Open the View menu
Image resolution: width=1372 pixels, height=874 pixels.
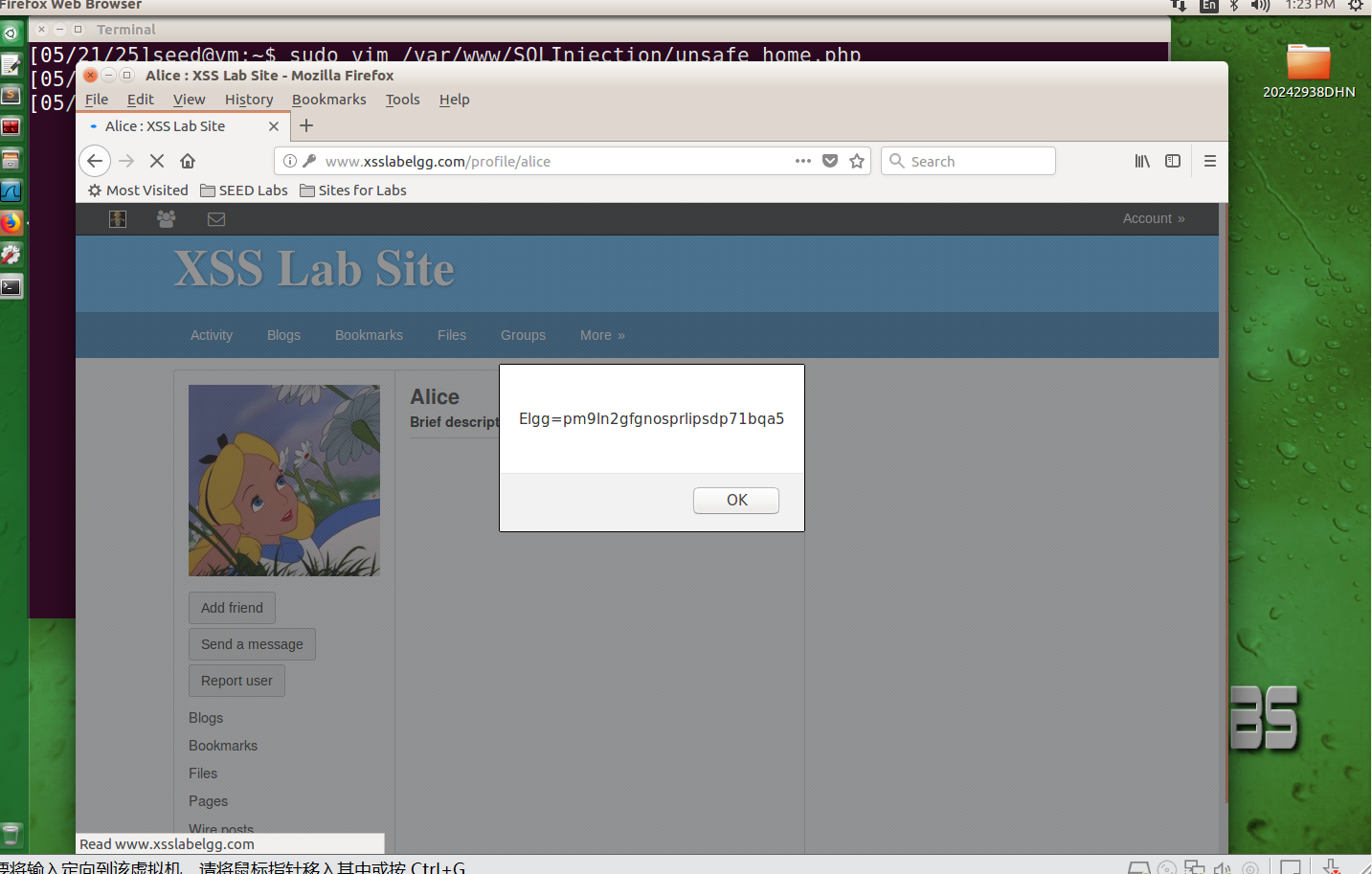[189, 100]
